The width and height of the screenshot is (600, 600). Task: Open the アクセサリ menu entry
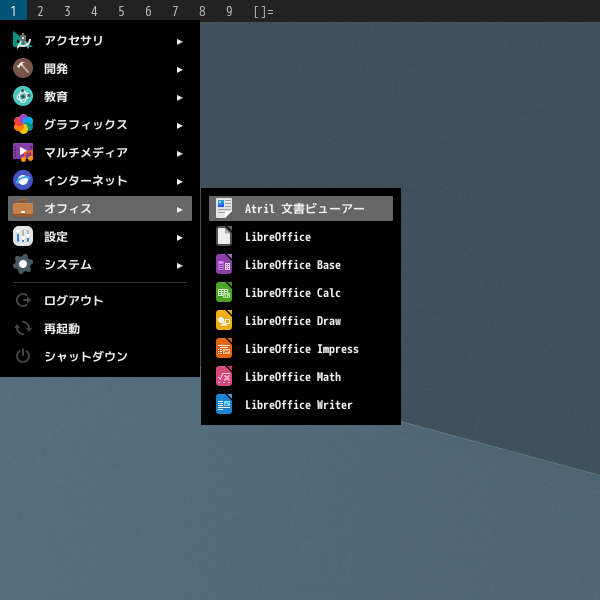(x=100, y=40)
